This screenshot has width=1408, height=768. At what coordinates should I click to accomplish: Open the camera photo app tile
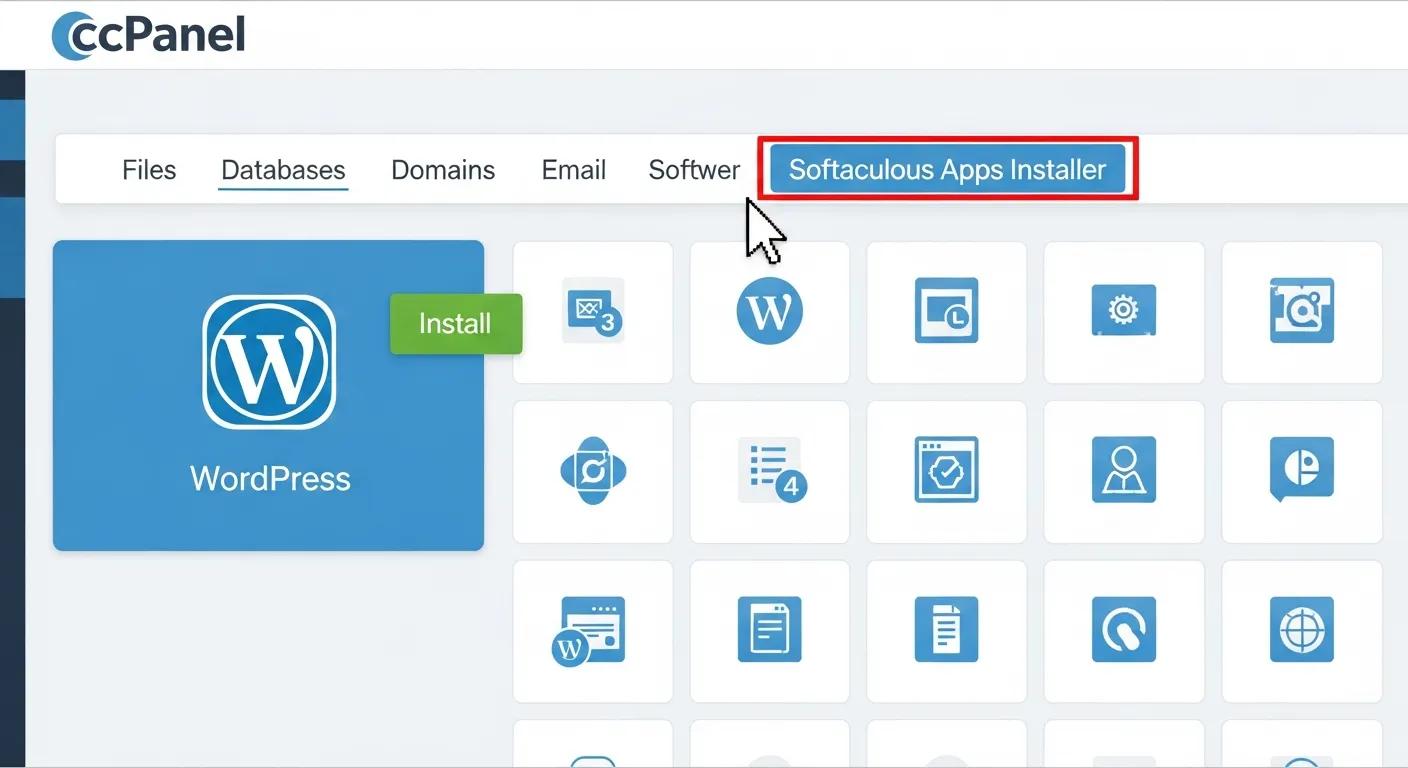pyautogui.click(x=1302, y=312)
